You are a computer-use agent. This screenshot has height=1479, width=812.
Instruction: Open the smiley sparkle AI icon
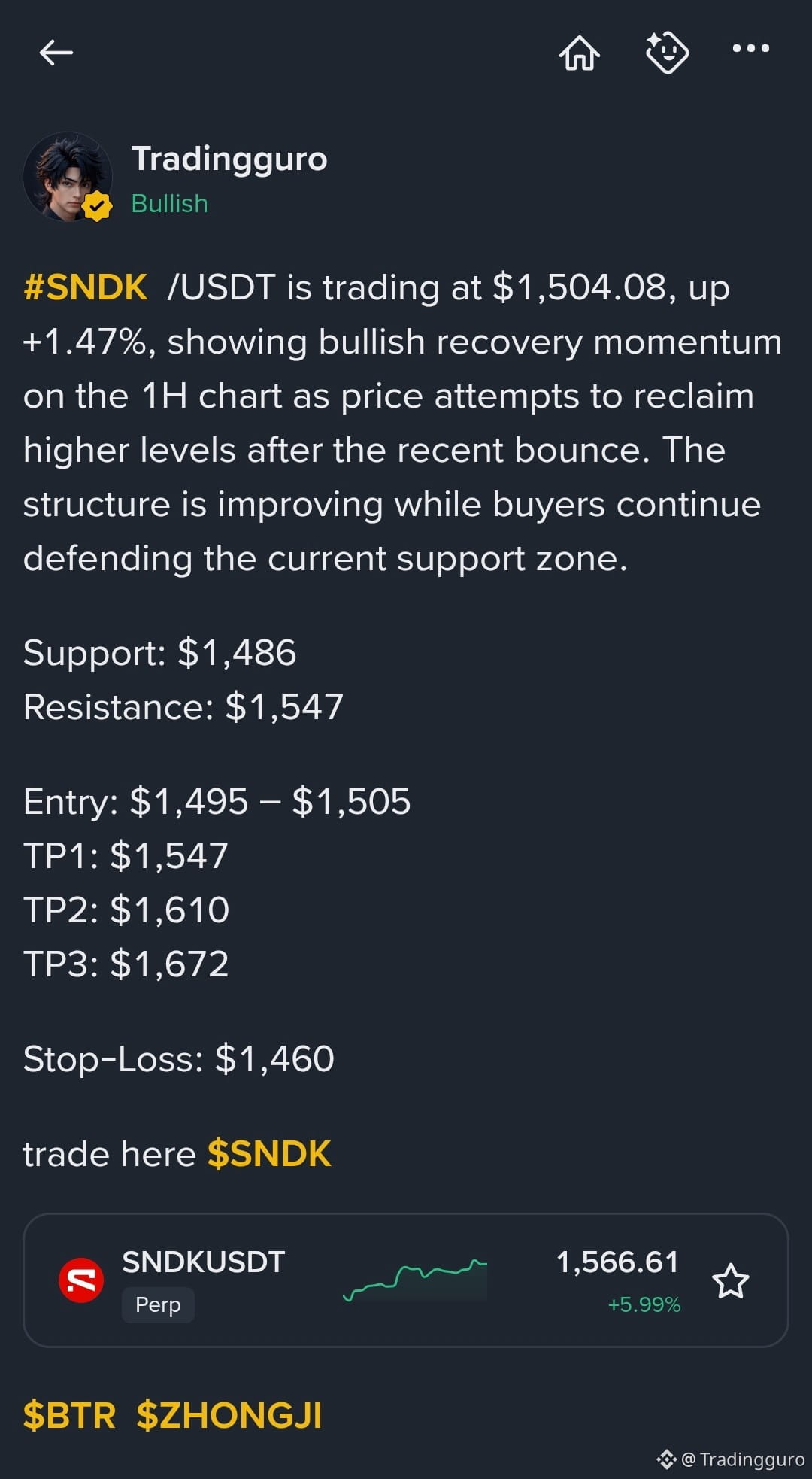(x=667, y=53)
